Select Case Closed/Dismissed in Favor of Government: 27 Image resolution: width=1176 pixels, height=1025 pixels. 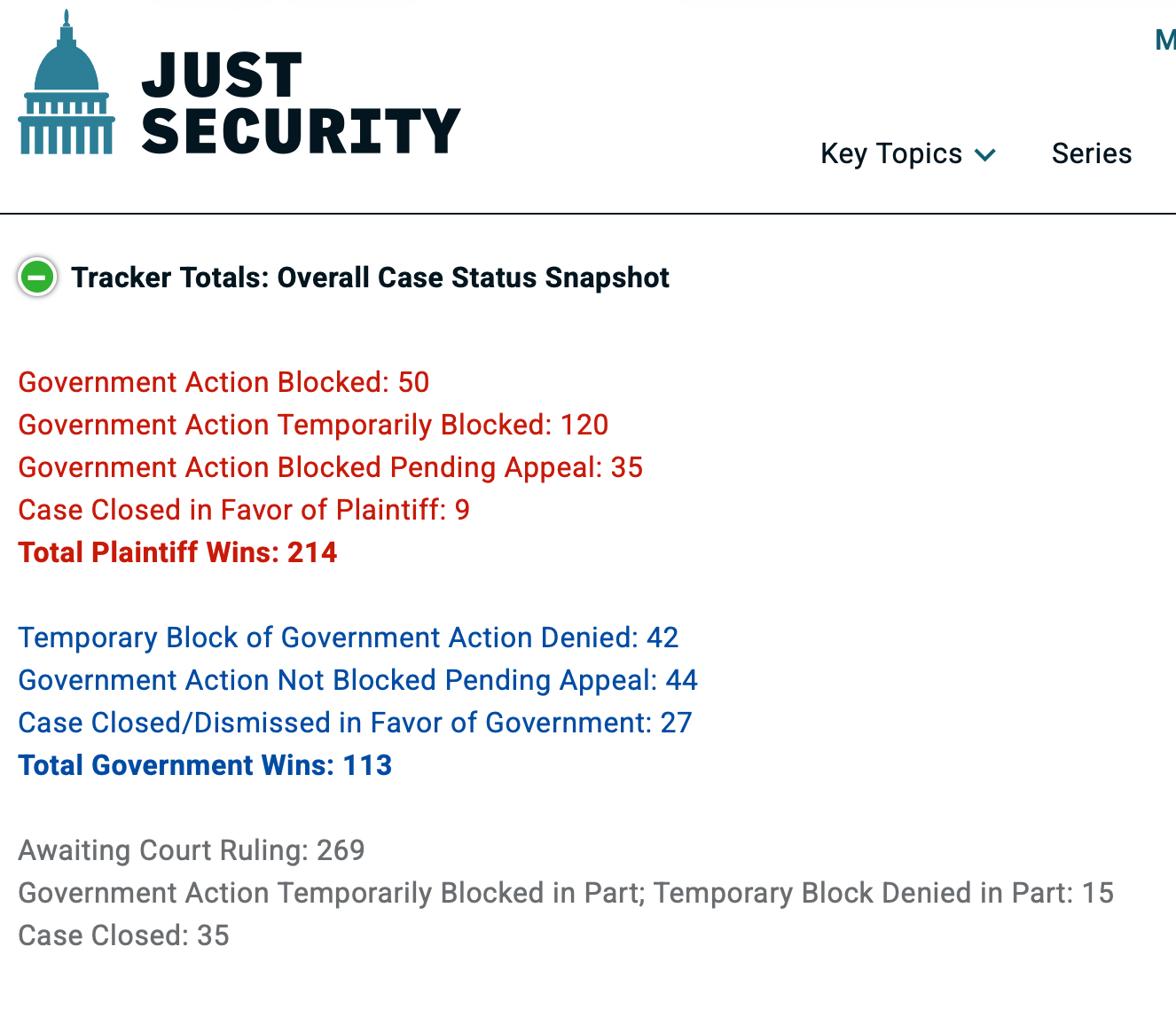pyautogui.click(x=355, y=723)
